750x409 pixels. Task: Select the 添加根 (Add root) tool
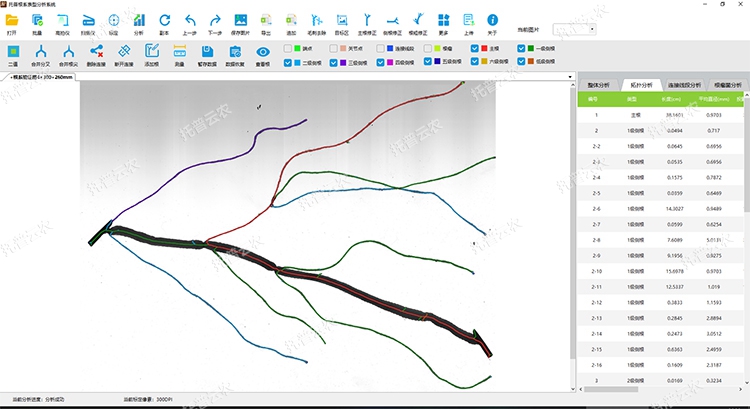(152, 54)
